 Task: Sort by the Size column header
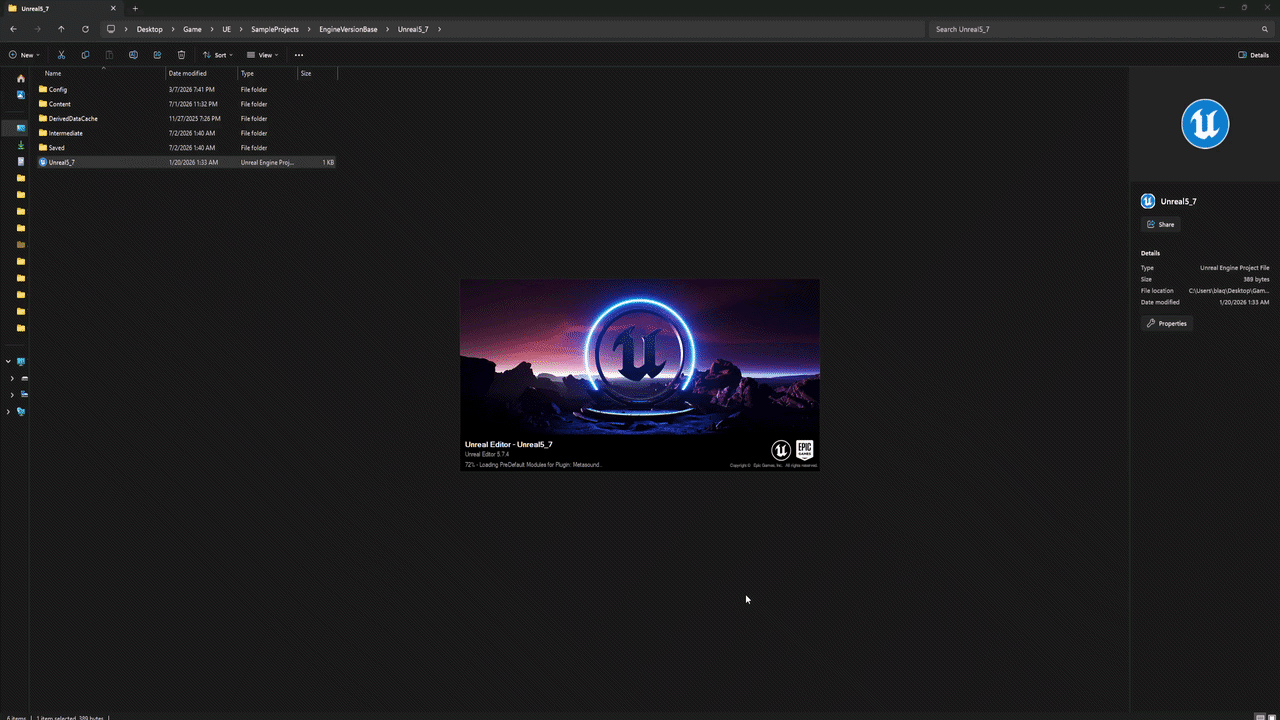(x=317, y=73)
